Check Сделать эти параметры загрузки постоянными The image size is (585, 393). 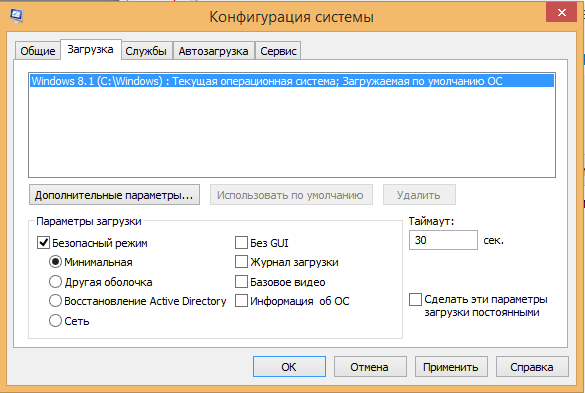click(415, 299)
